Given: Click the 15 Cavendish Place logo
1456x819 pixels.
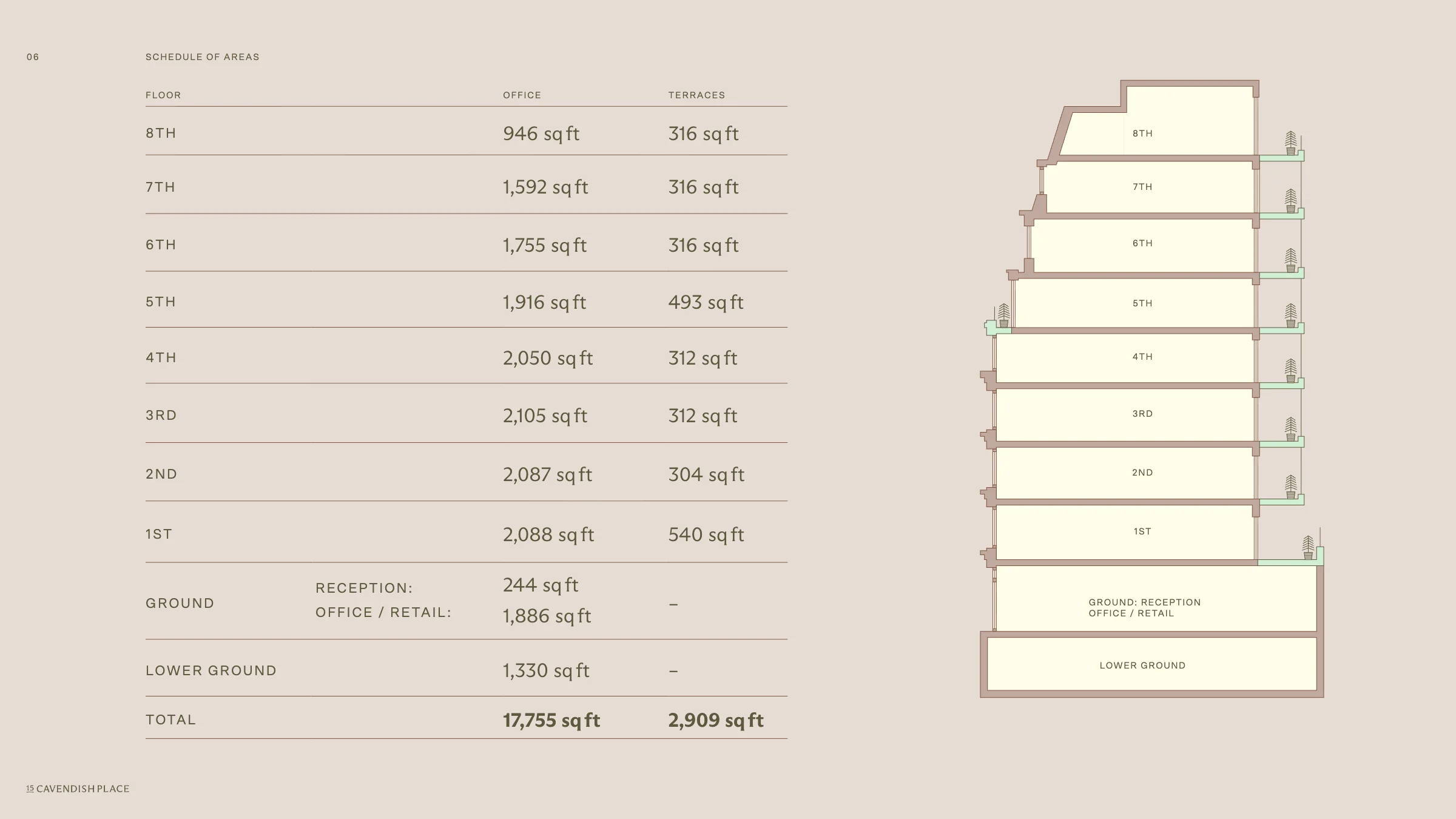Looking at the screenshot, I should coord(78,789).
